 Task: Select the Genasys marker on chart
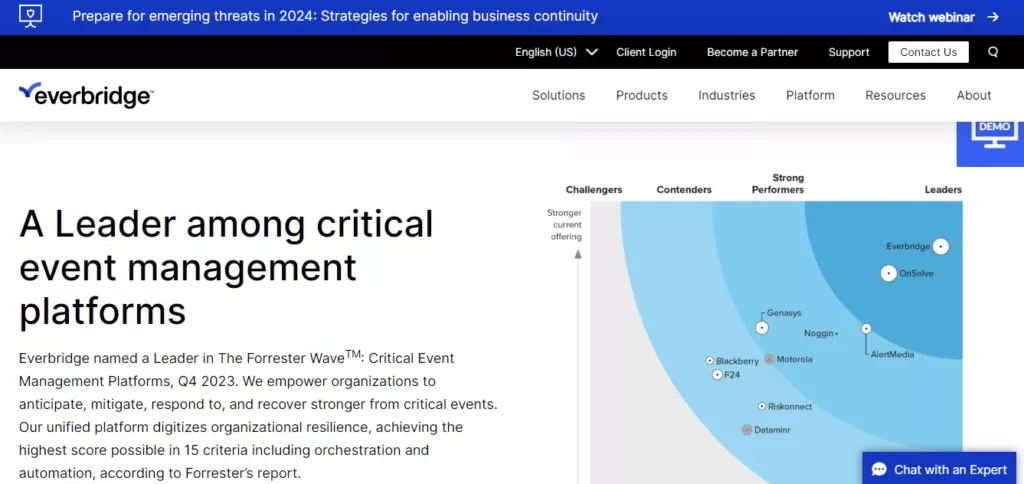click(761, 327)
